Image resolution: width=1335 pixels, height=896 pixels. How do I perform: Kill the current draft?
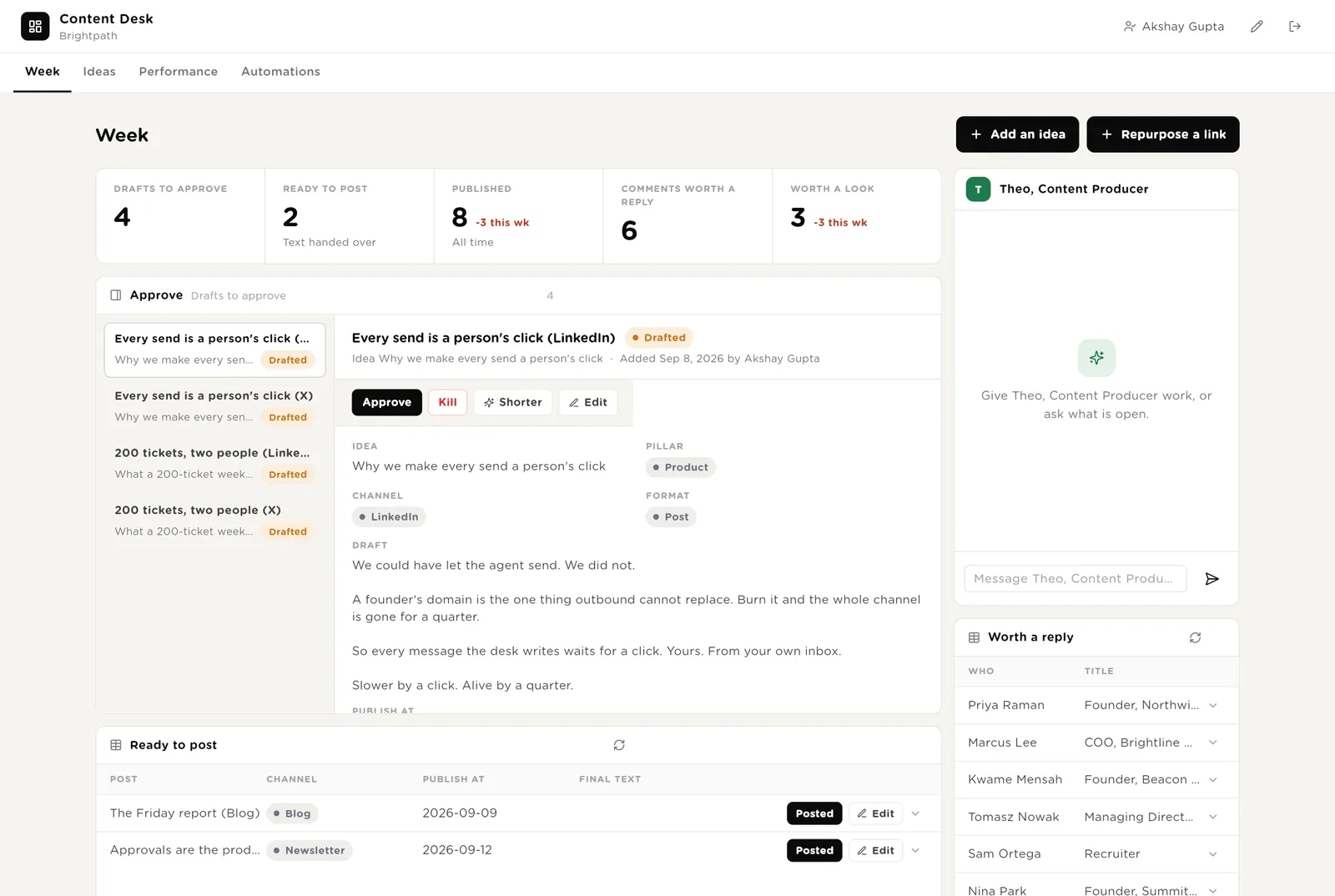[448, 402]
